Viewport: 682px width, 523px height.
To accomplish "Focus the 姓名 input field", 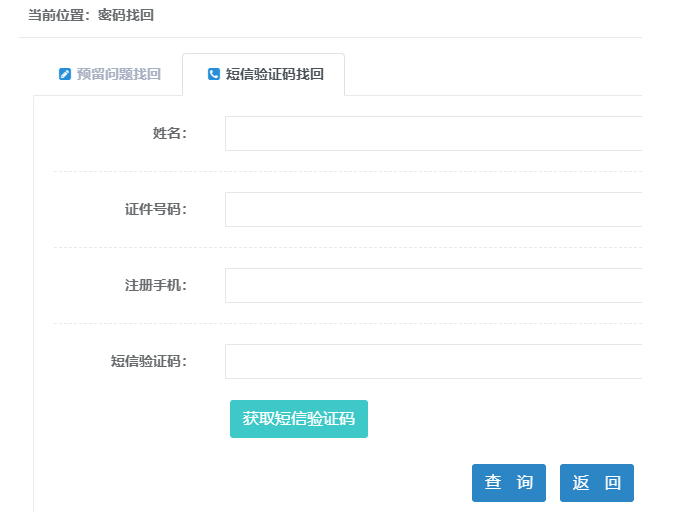I will [432, 133].
